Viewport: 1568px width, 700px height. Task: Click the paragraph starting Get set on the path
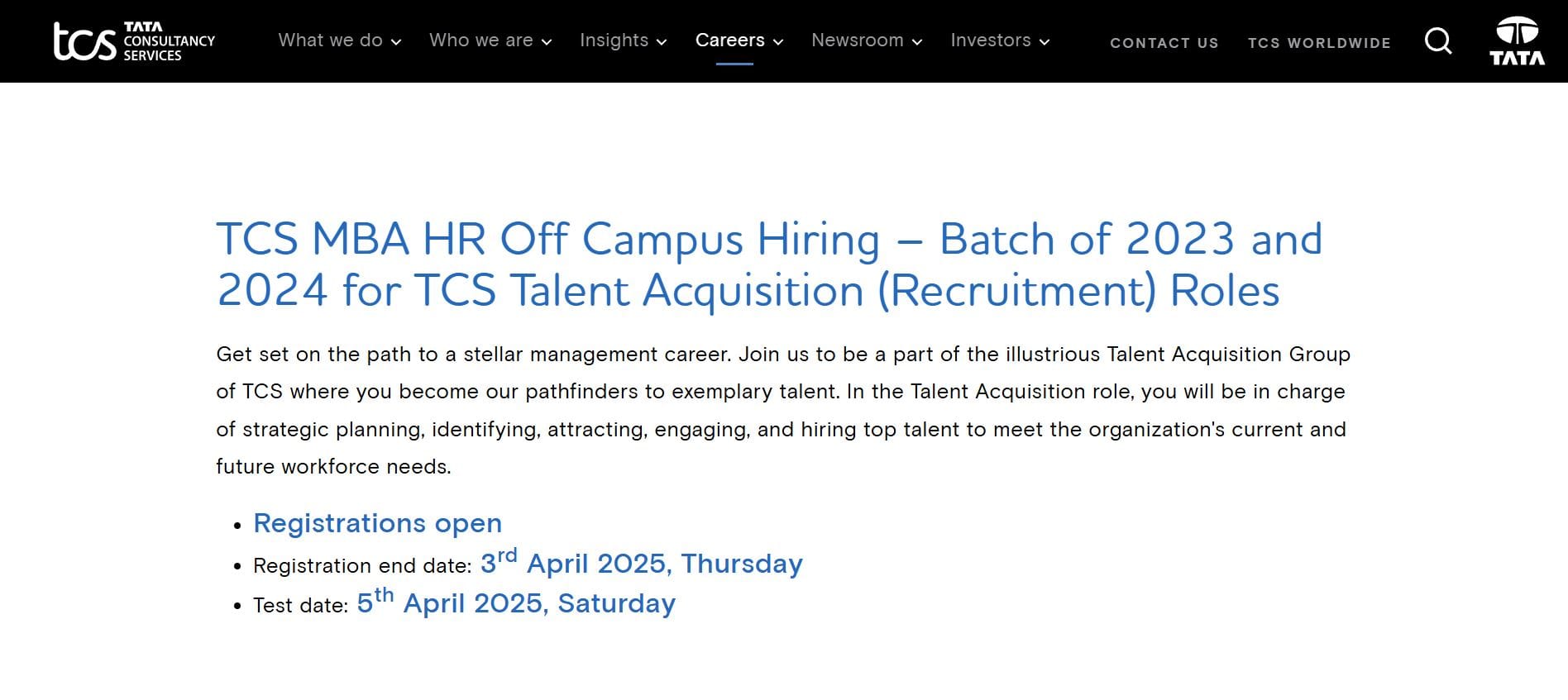[x=783, y=410]
